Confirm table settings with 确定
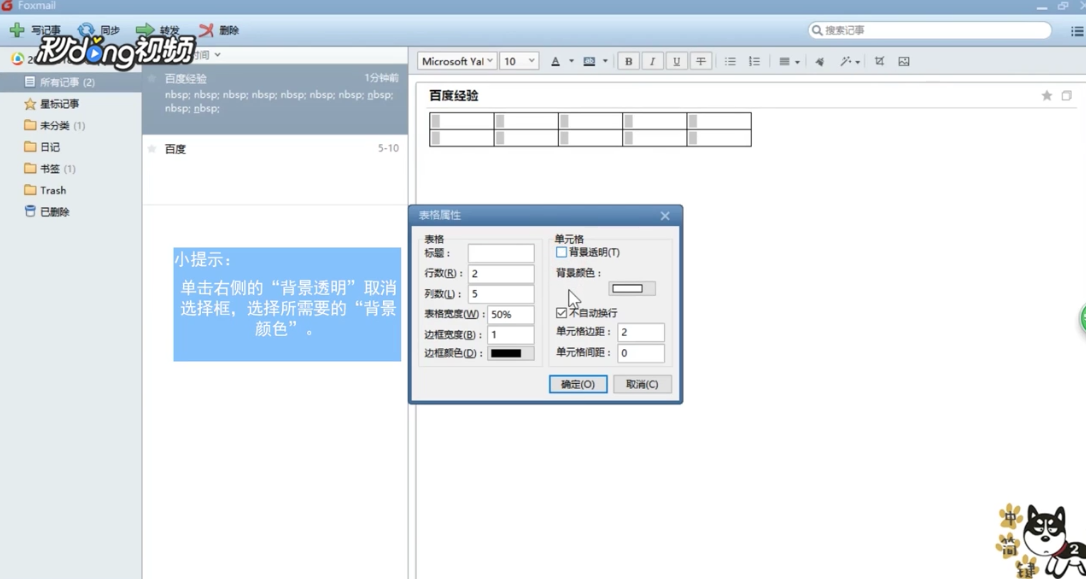Screen dimensions: 1086x579 [x=578, y=383]
